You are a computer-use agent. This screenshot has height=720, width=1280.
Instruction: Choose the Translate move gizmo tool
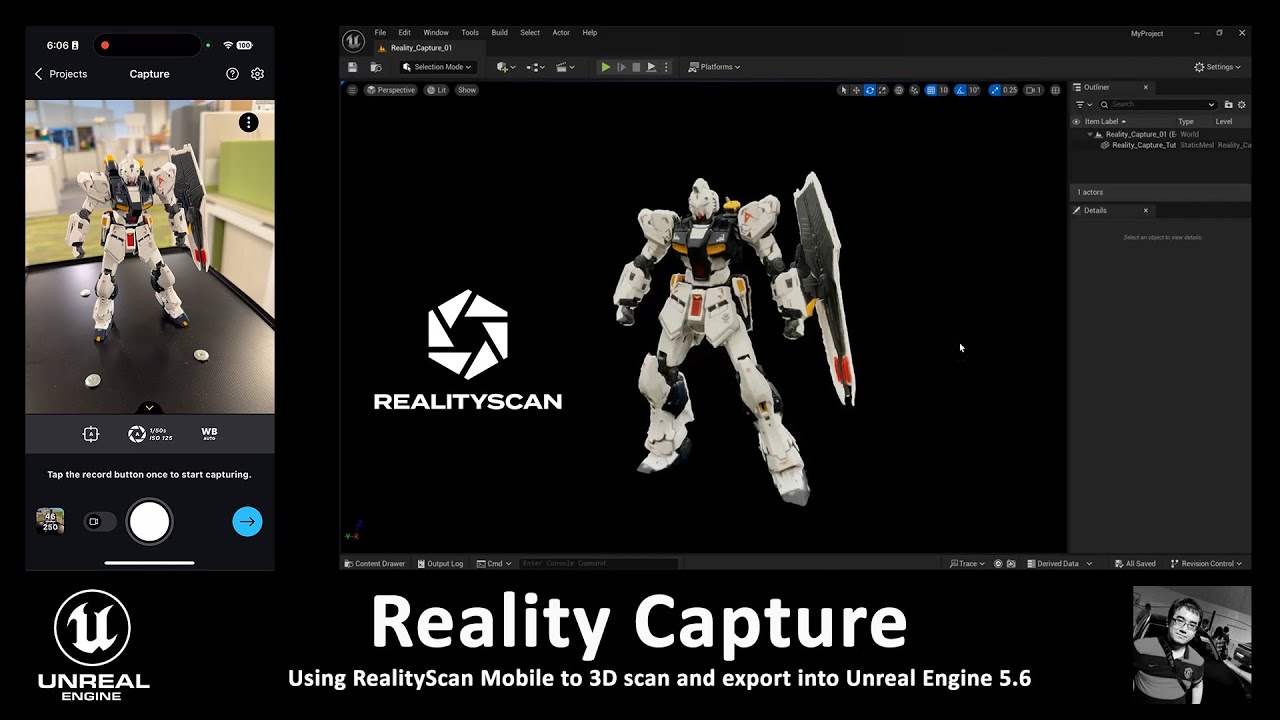[x=856, y=90]
